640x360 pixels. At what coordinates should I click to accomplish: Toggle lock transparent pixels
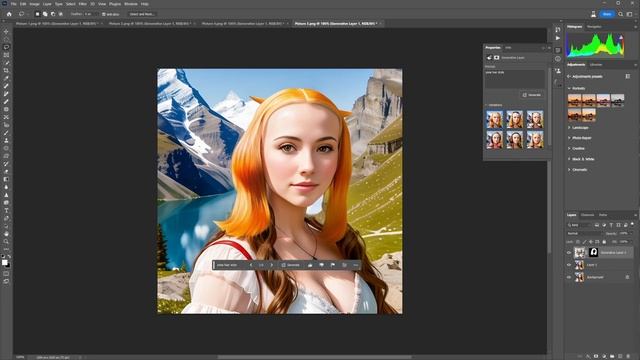tap(578, 242)
